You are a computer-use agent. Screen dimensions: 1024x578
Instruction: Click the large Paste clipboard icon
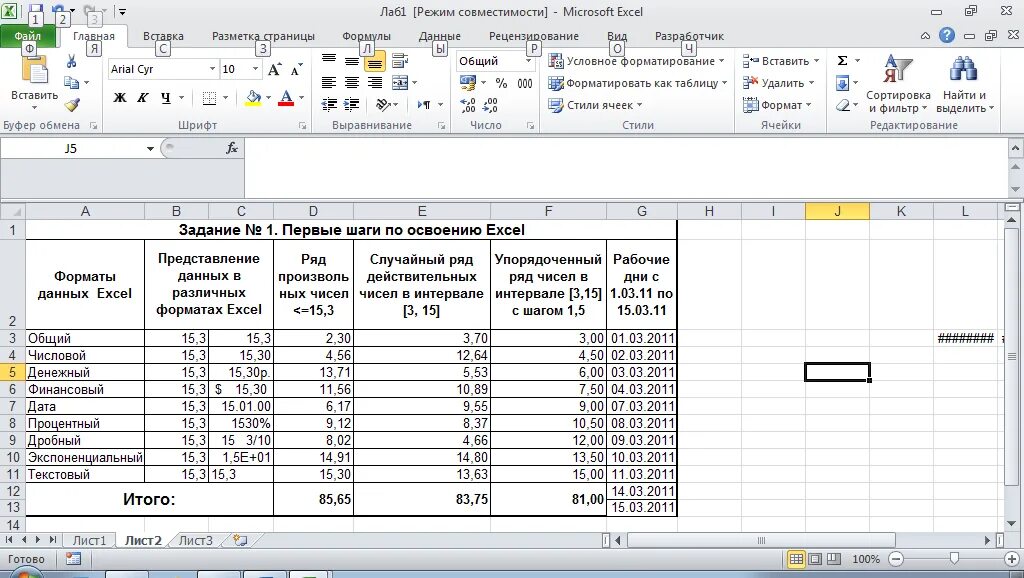(34, 71)
